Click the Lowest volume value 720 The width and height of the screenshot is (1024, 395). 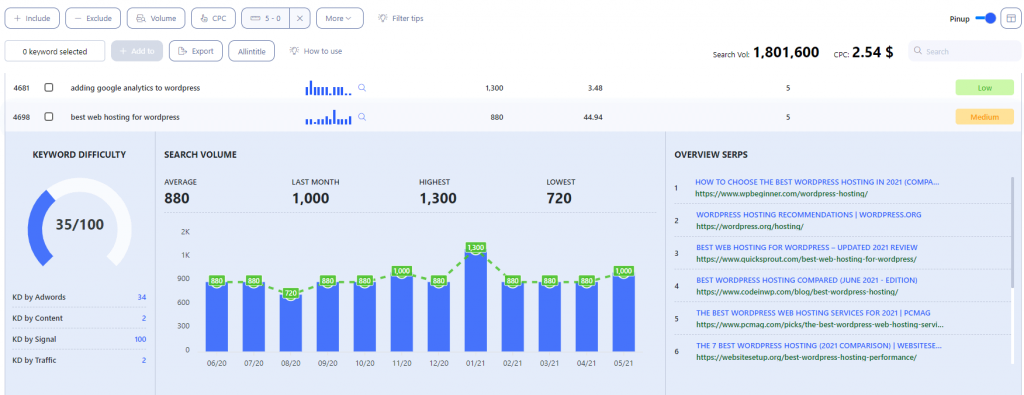tap(559, 198)
